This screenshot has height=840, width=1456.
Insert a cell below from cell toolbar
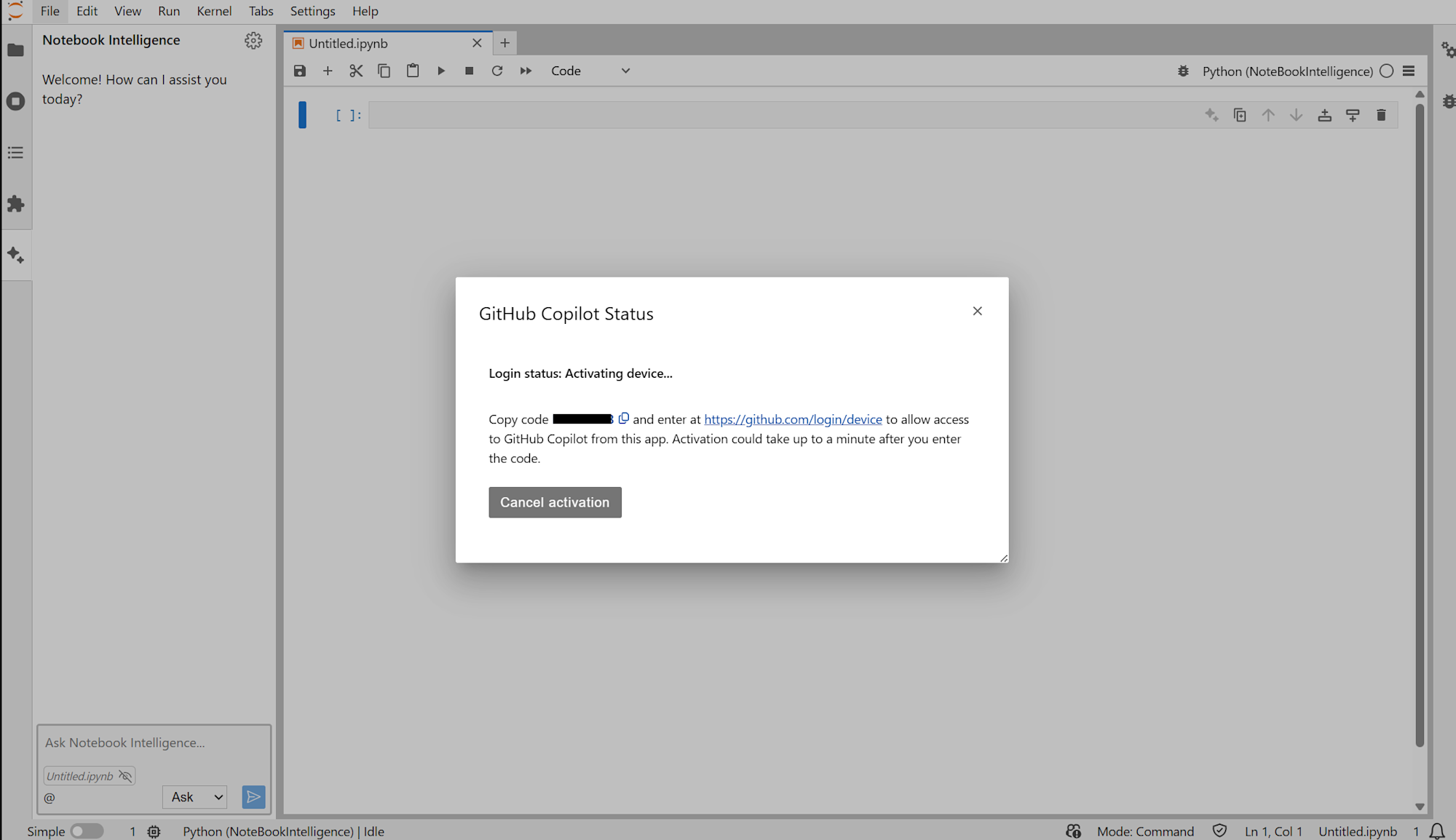pos(1353,115)
